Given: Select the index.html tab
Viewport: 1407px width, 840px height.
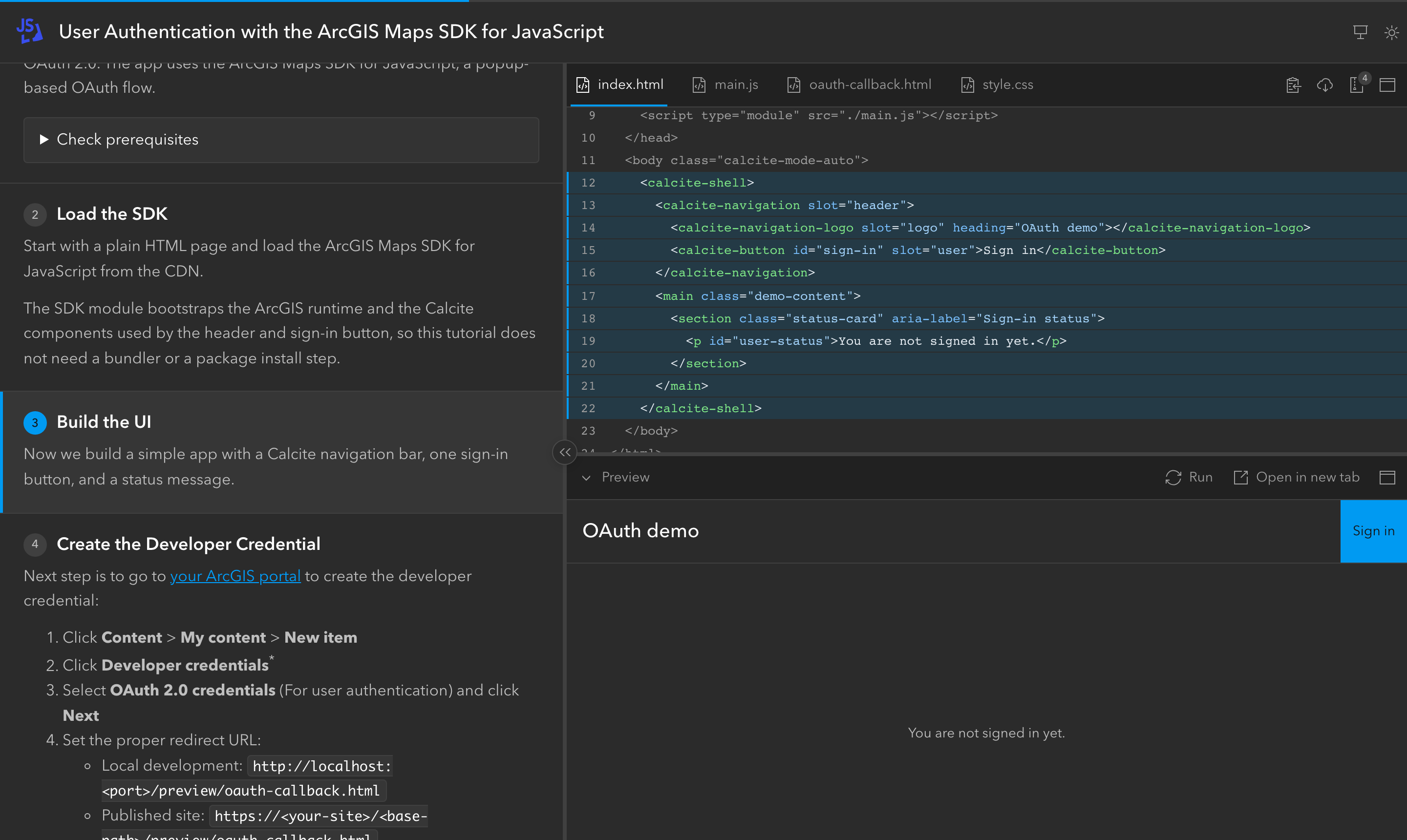Looking at the screenshot, I should [x=619, y=85].
